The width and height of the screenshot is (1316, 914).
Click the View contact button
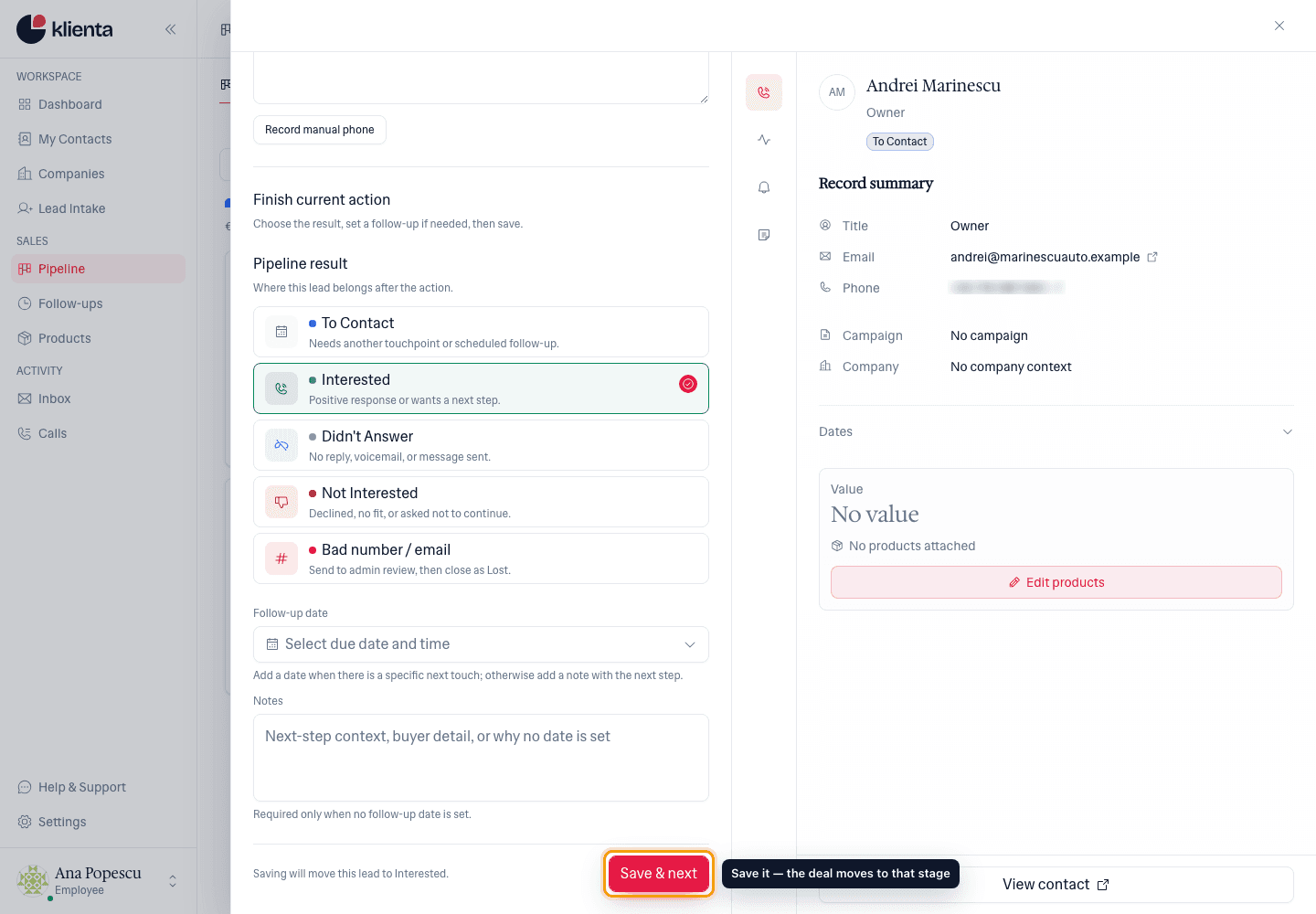click(x=1056, y=885)
